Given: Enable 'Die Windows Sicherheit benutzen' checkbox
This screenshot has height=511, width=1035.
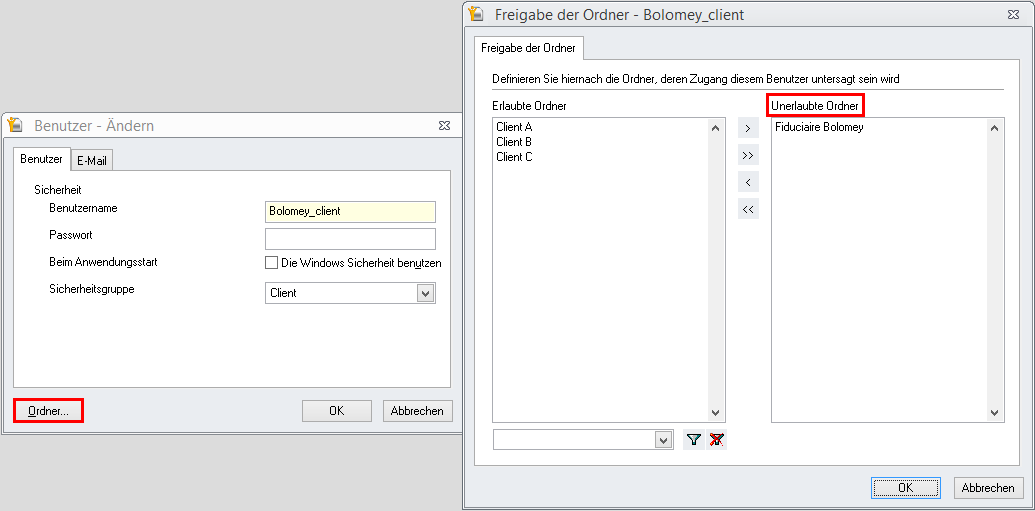Looking at the screenshot, I should pos(271,263).
